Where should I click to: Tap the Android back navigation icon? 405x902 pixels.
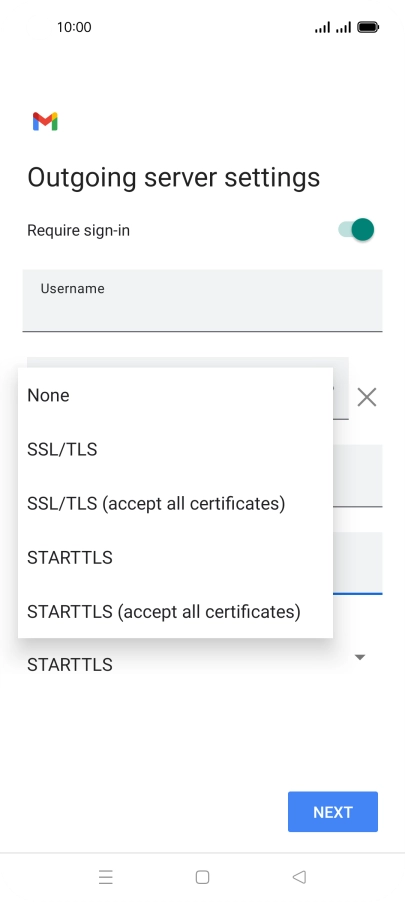[299, 877]
